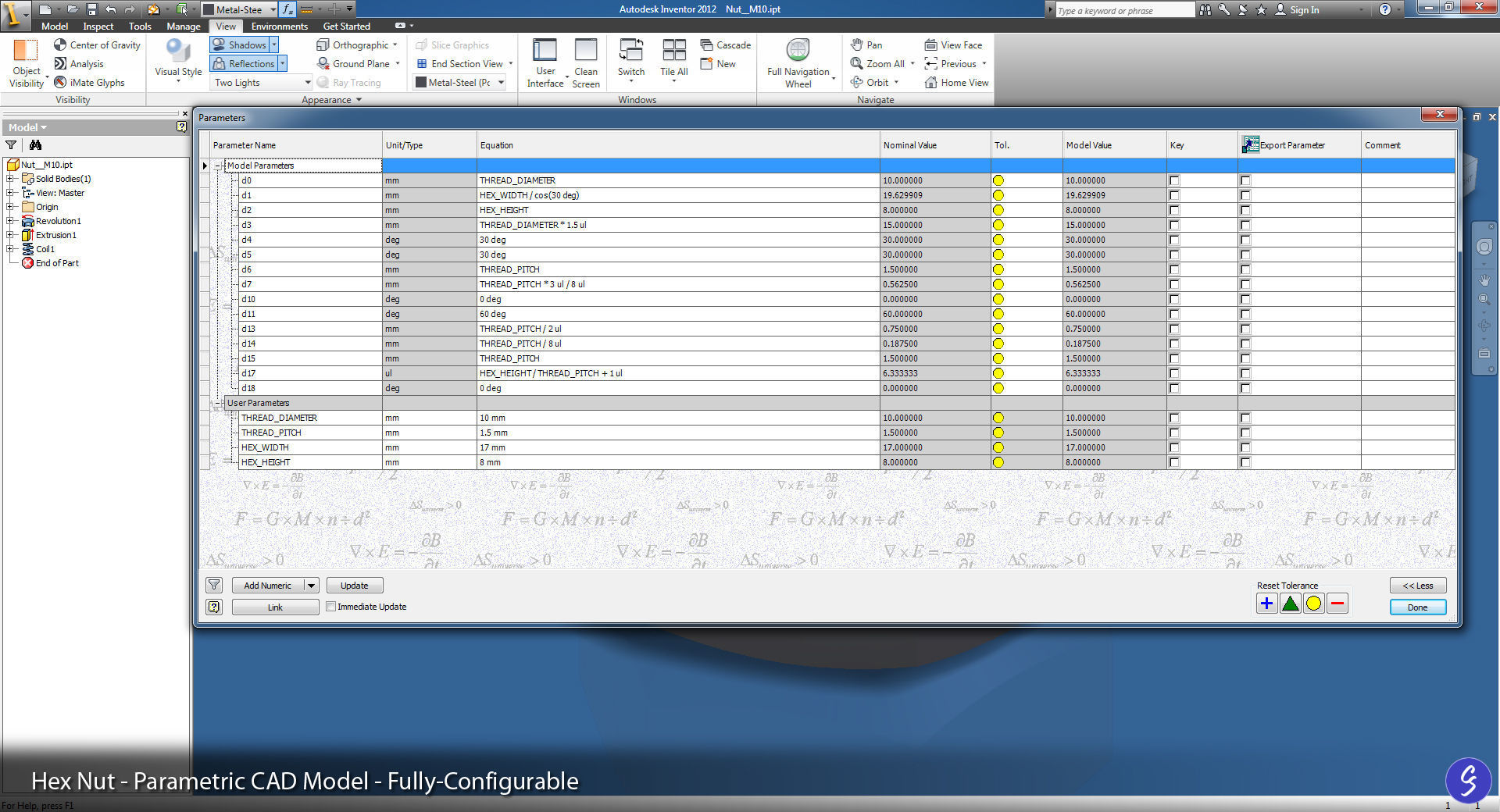Click the Parameters fx toolbar icon
This screenshot has height=812, width=1500.
(x=287, y=9)
